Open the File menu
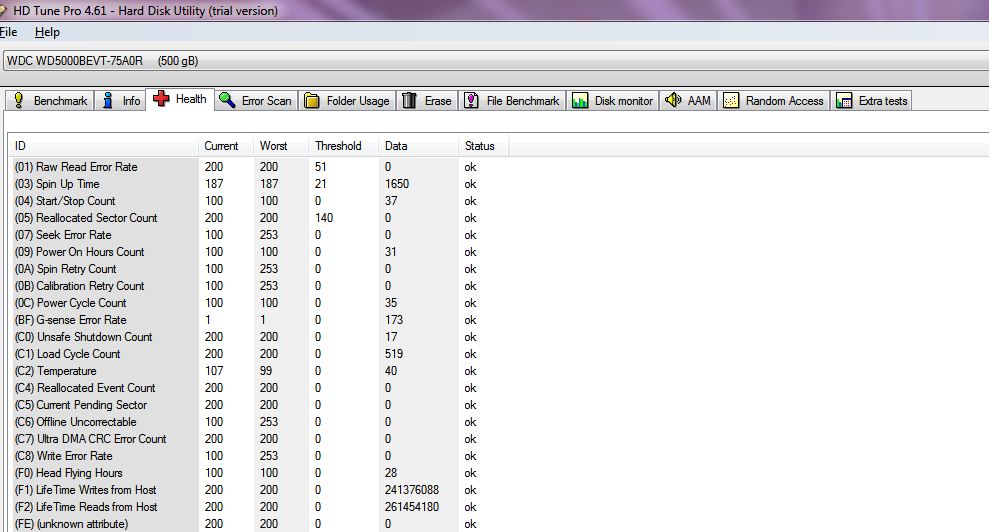 coord(9,32)
